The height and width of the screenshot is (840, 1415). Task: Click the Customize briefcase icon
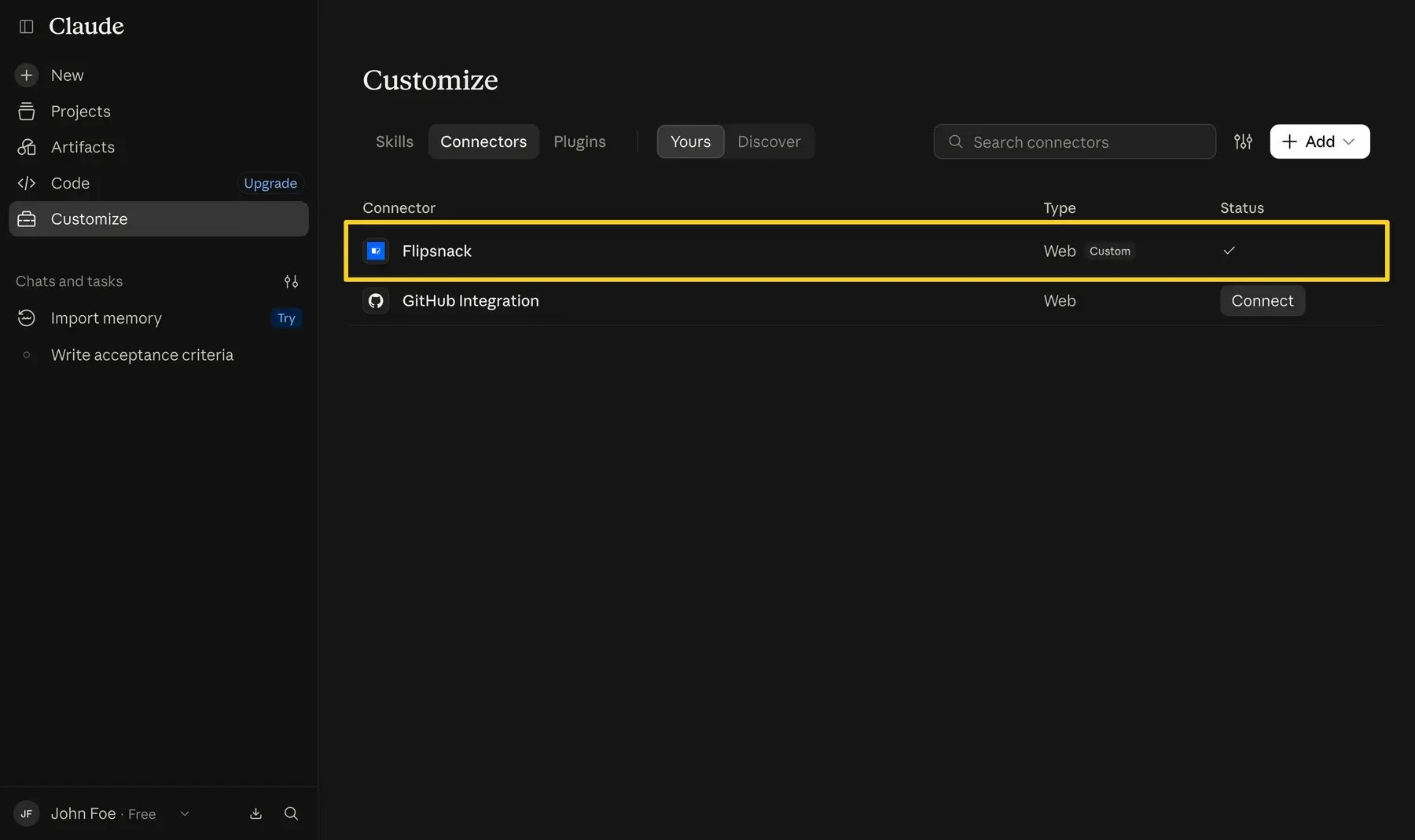pyautogui.click(x=26, y=218)
